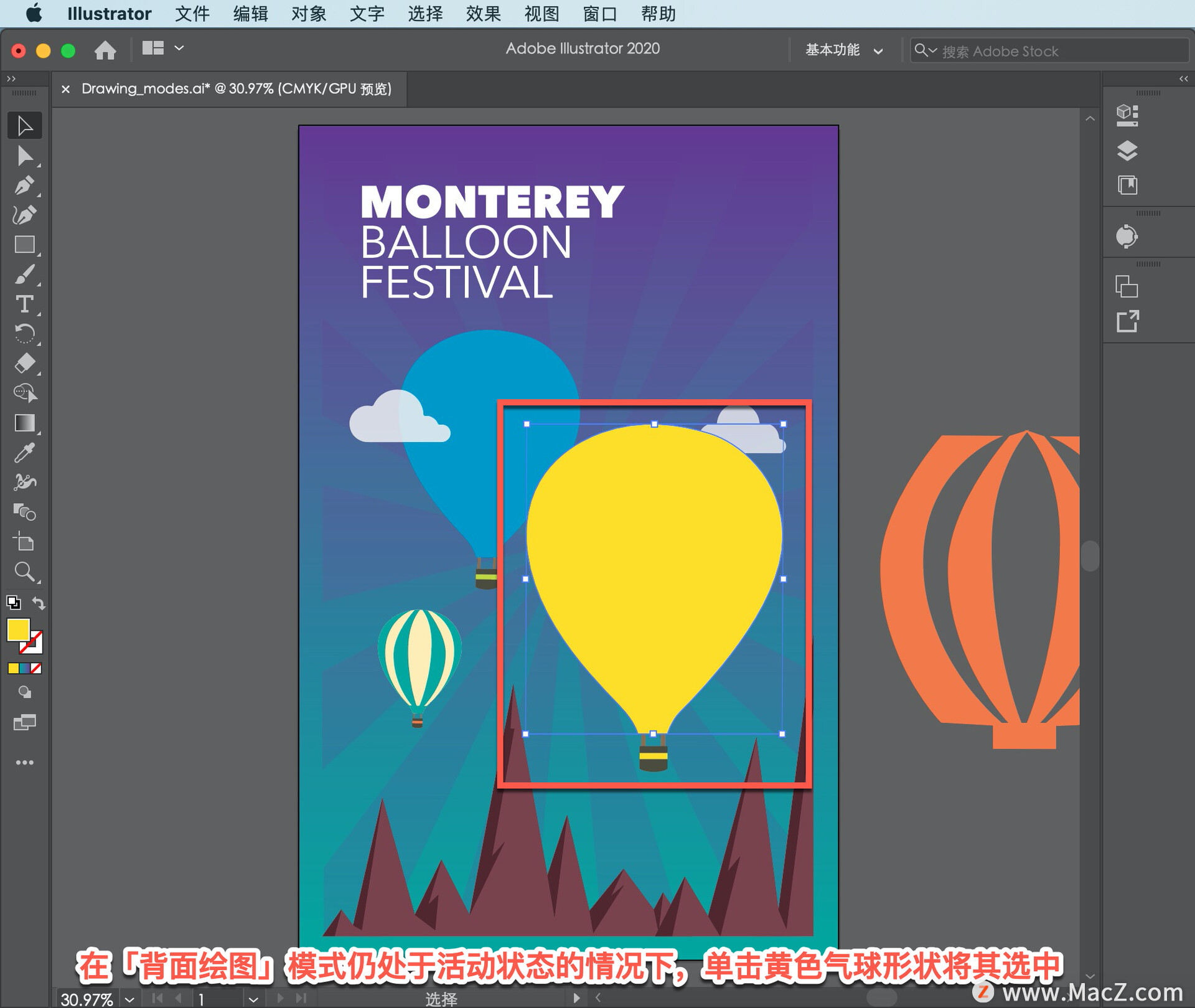Pick the Eyedropper tool
The width and height of the screenshot is (1195, 1008).
point(24,453)
